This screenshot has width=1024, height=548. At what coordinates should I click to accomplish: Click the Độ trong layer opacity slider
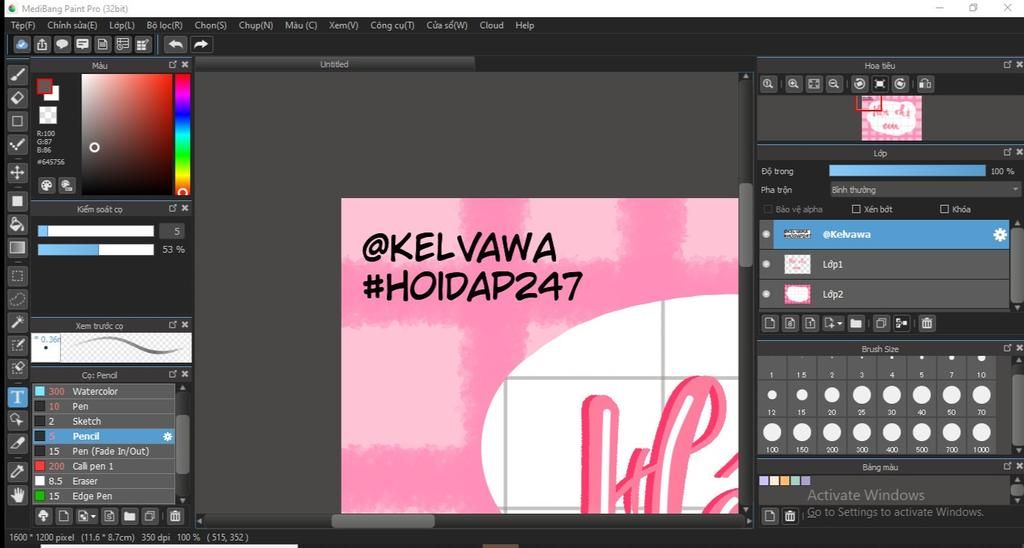tap(907, 170)
